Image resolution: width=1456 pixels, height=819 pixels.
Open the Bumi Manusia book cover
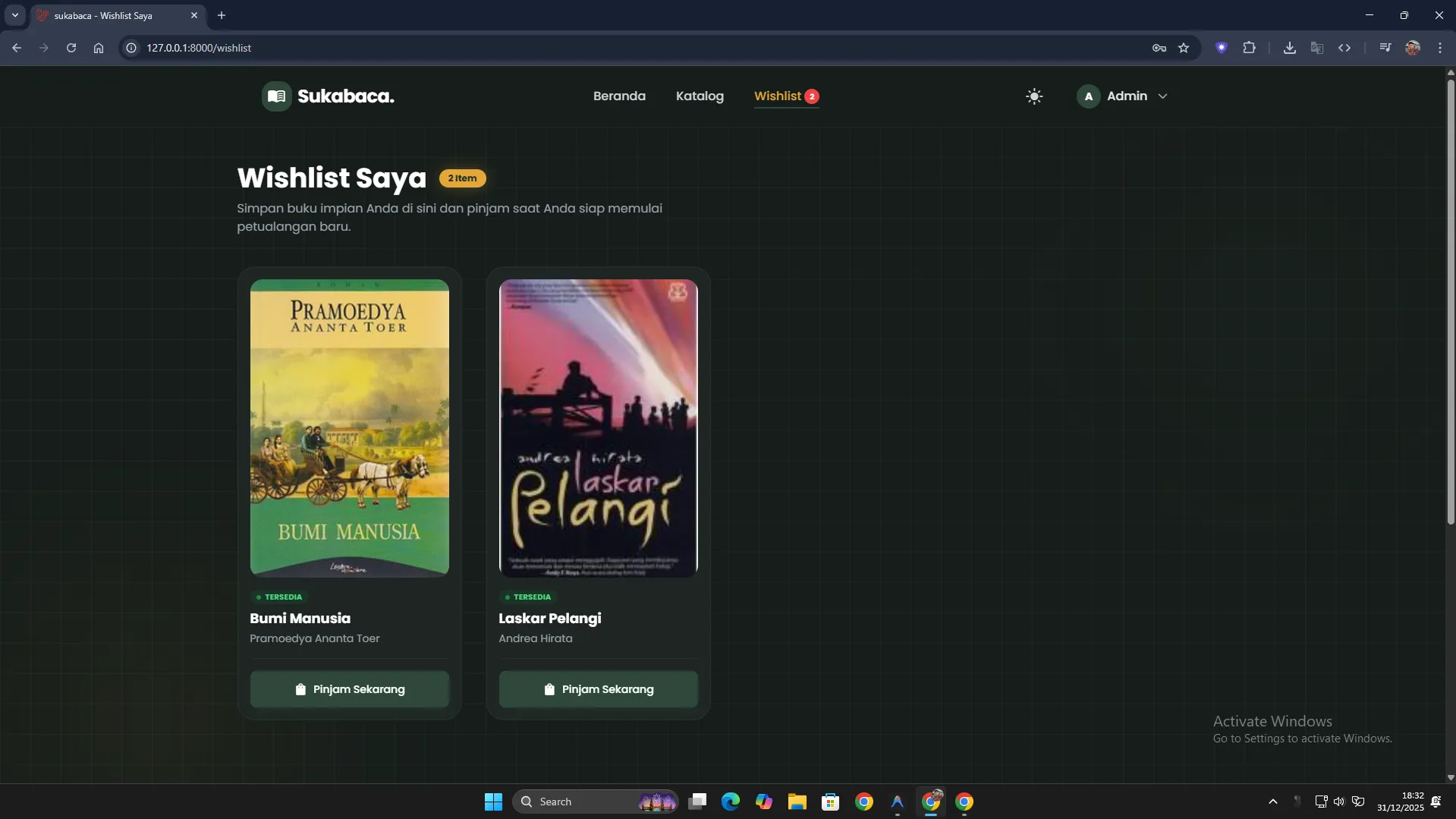[349, 428]
